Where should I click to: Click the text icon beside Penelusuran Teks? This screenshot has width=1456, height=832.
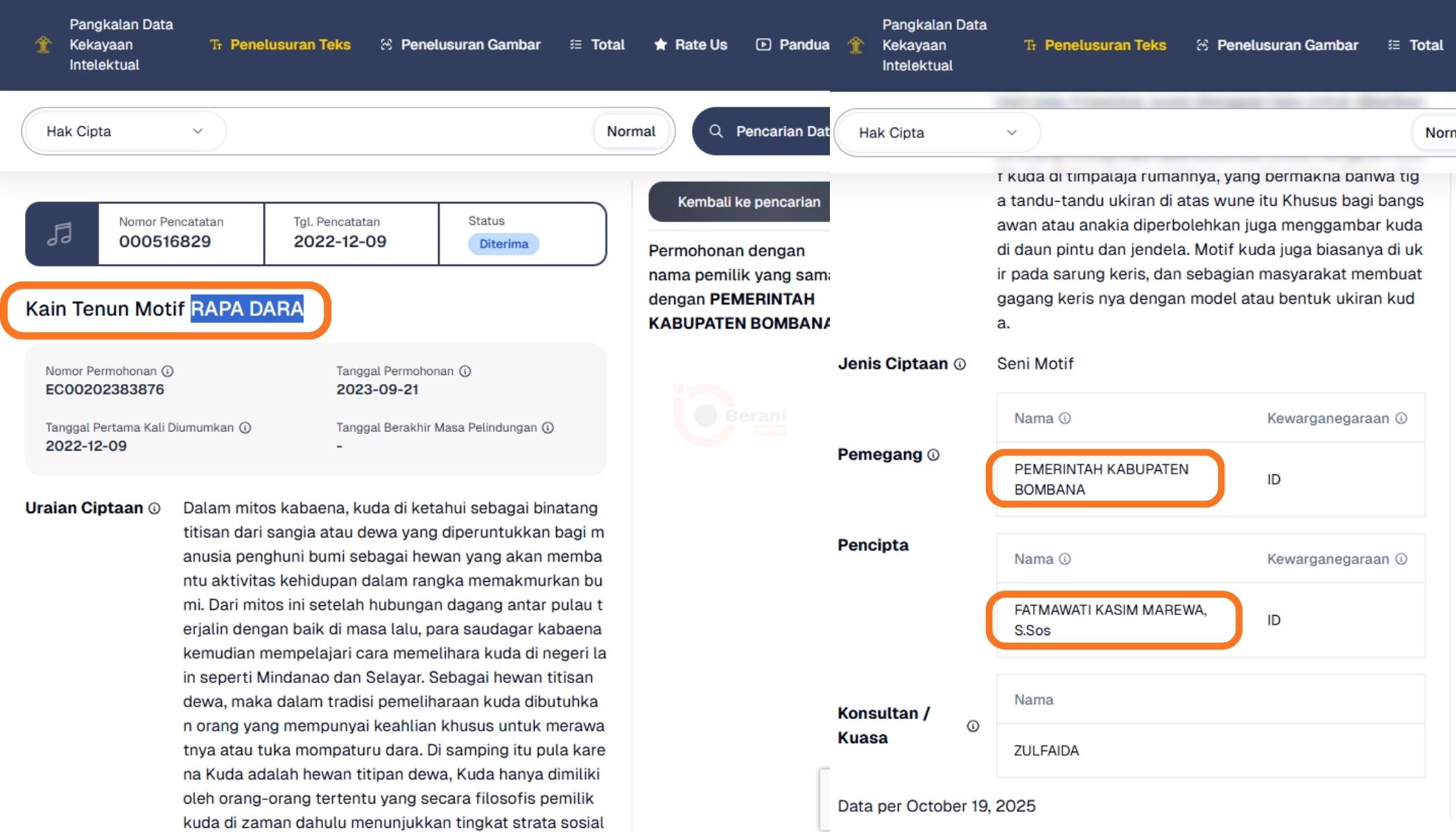pyautogui.click(x=216, y=44)
